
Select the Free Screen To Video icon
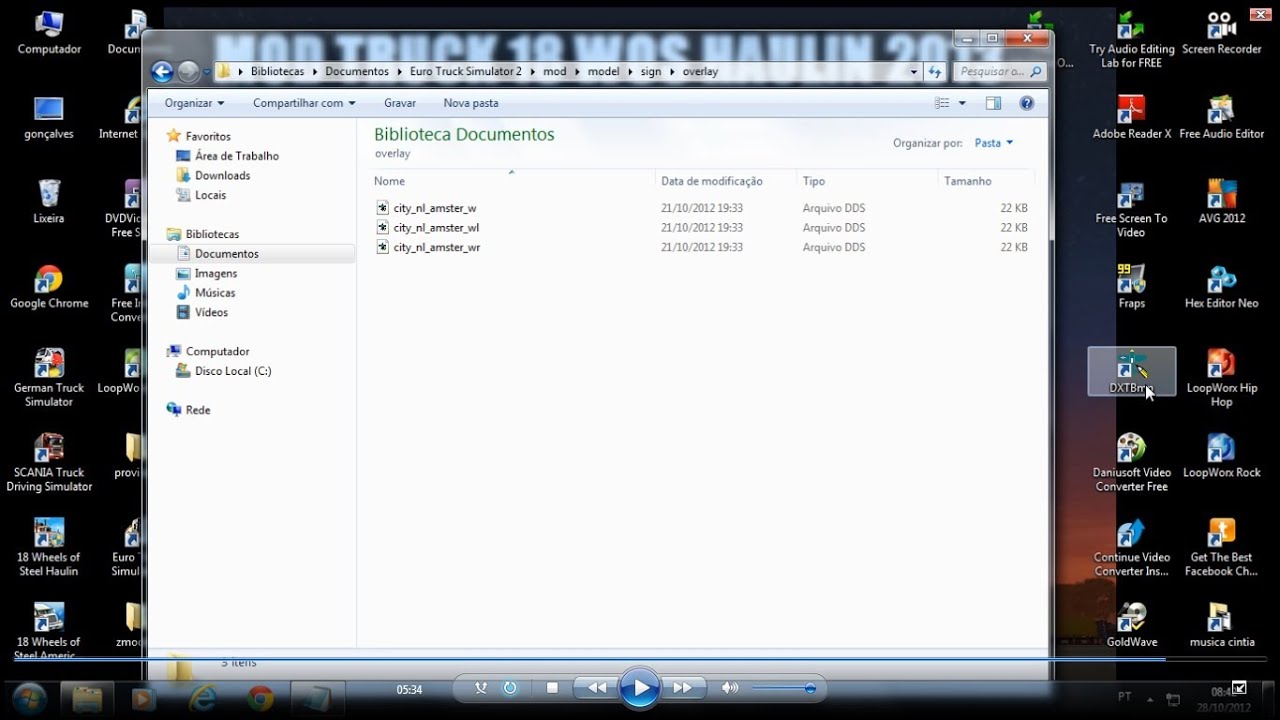point(1131,209)
